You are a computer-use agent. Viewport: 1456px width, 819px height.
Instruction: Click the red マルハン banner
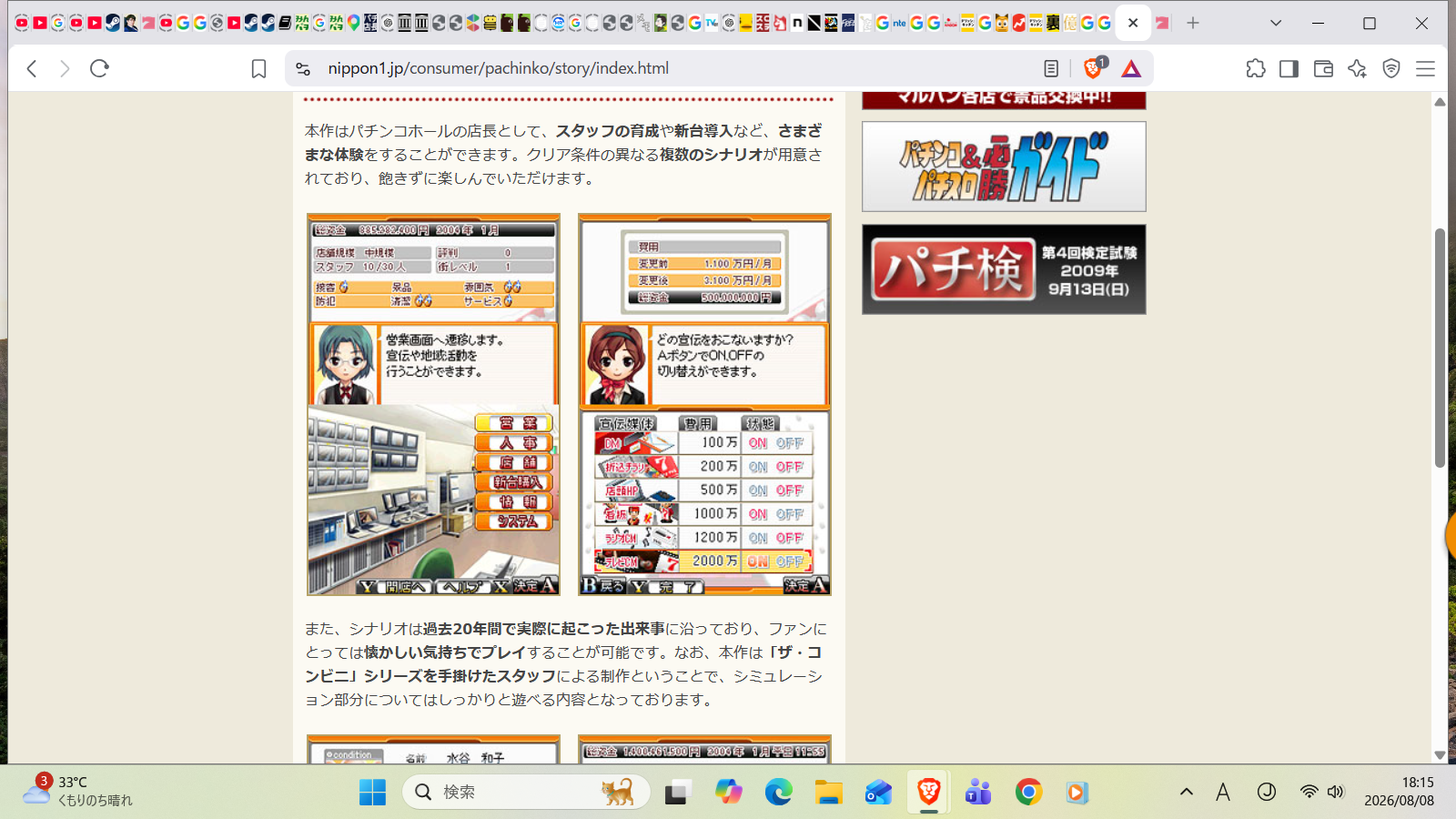point(1004,99)
